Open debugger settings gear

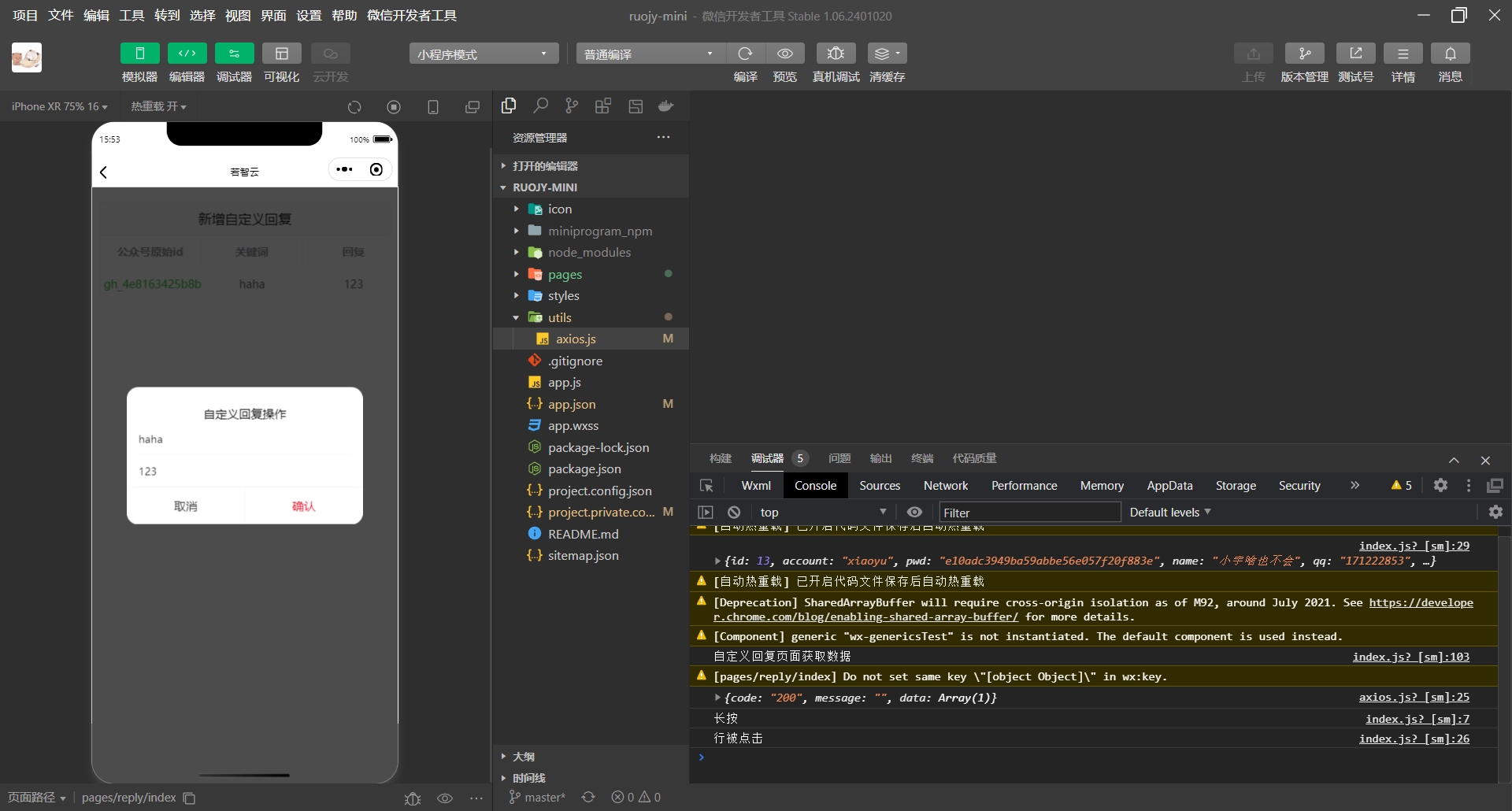click(1440, 485)
